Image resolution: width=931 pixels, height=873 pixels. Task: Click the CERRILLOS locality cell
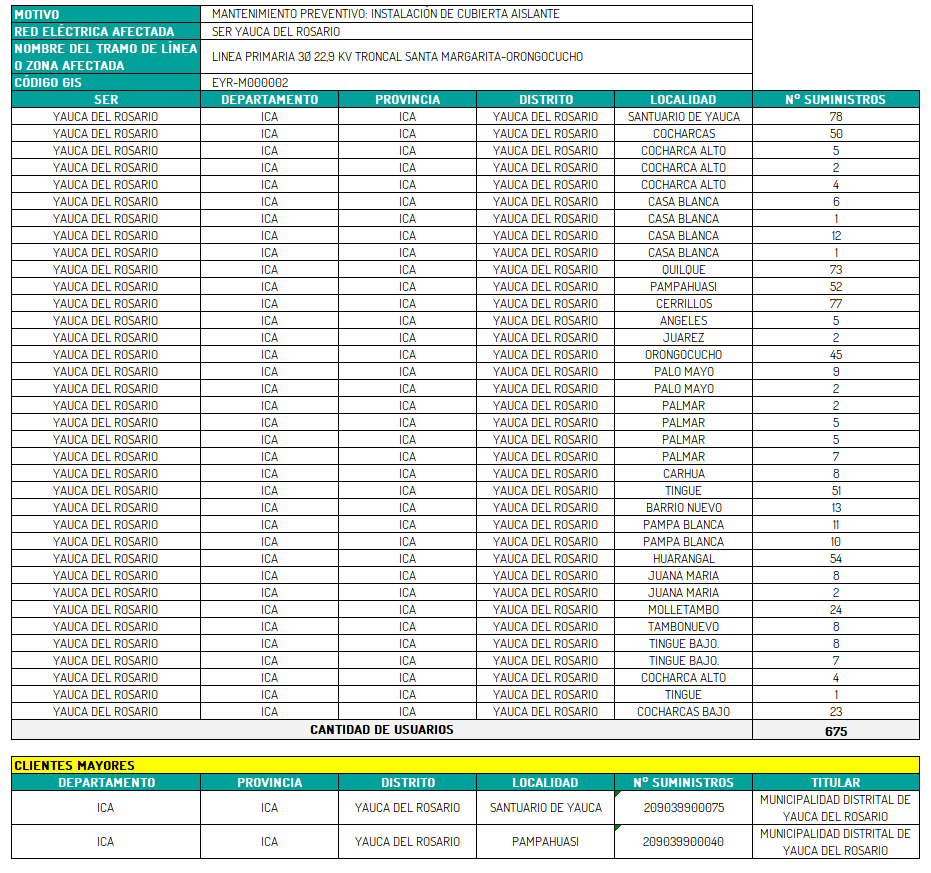point(683,304)
